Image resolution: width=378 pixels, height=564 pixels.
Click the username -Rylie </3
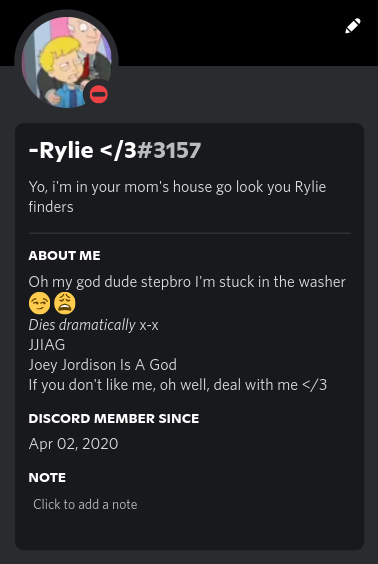coord(82,150)
